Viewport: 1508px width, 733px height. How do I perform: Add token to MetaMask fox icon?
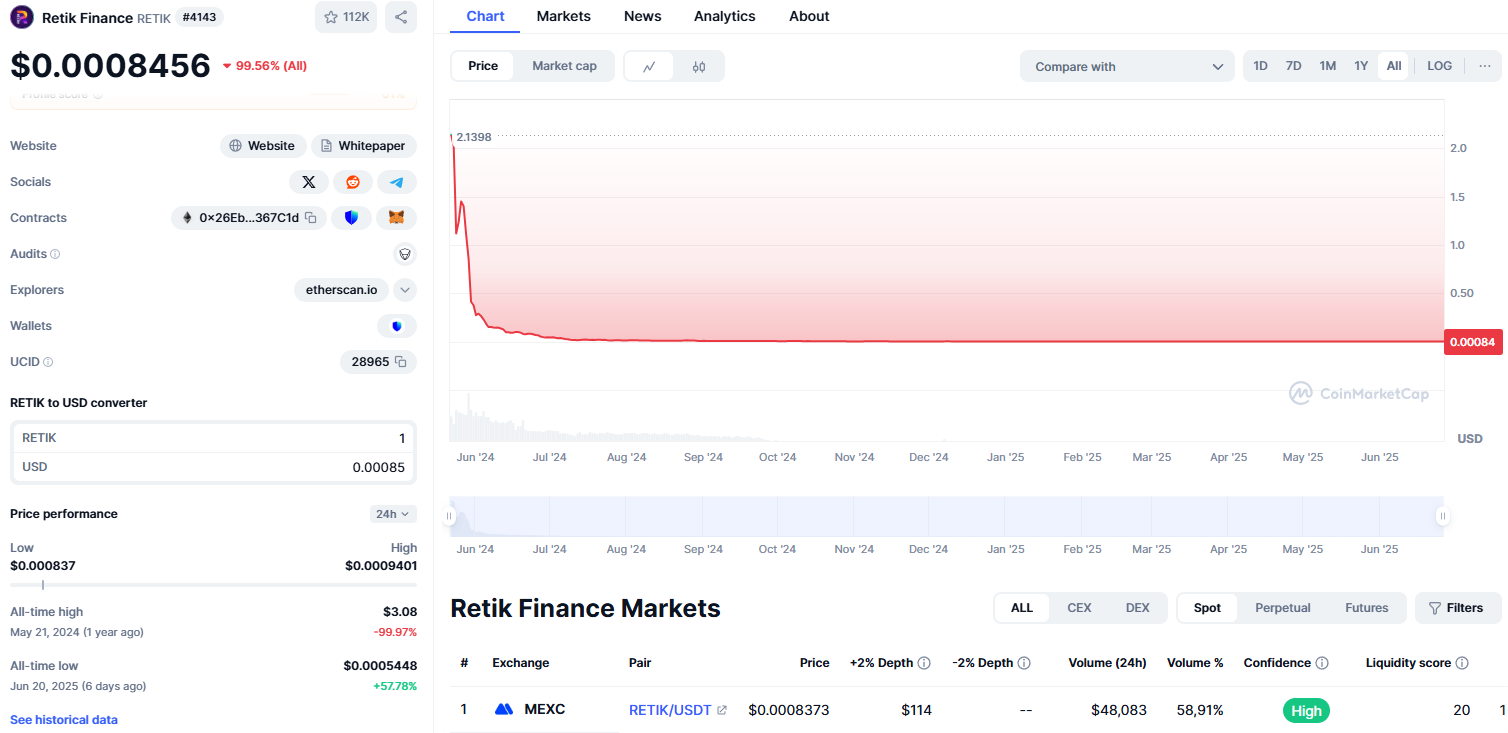point(397,218)
